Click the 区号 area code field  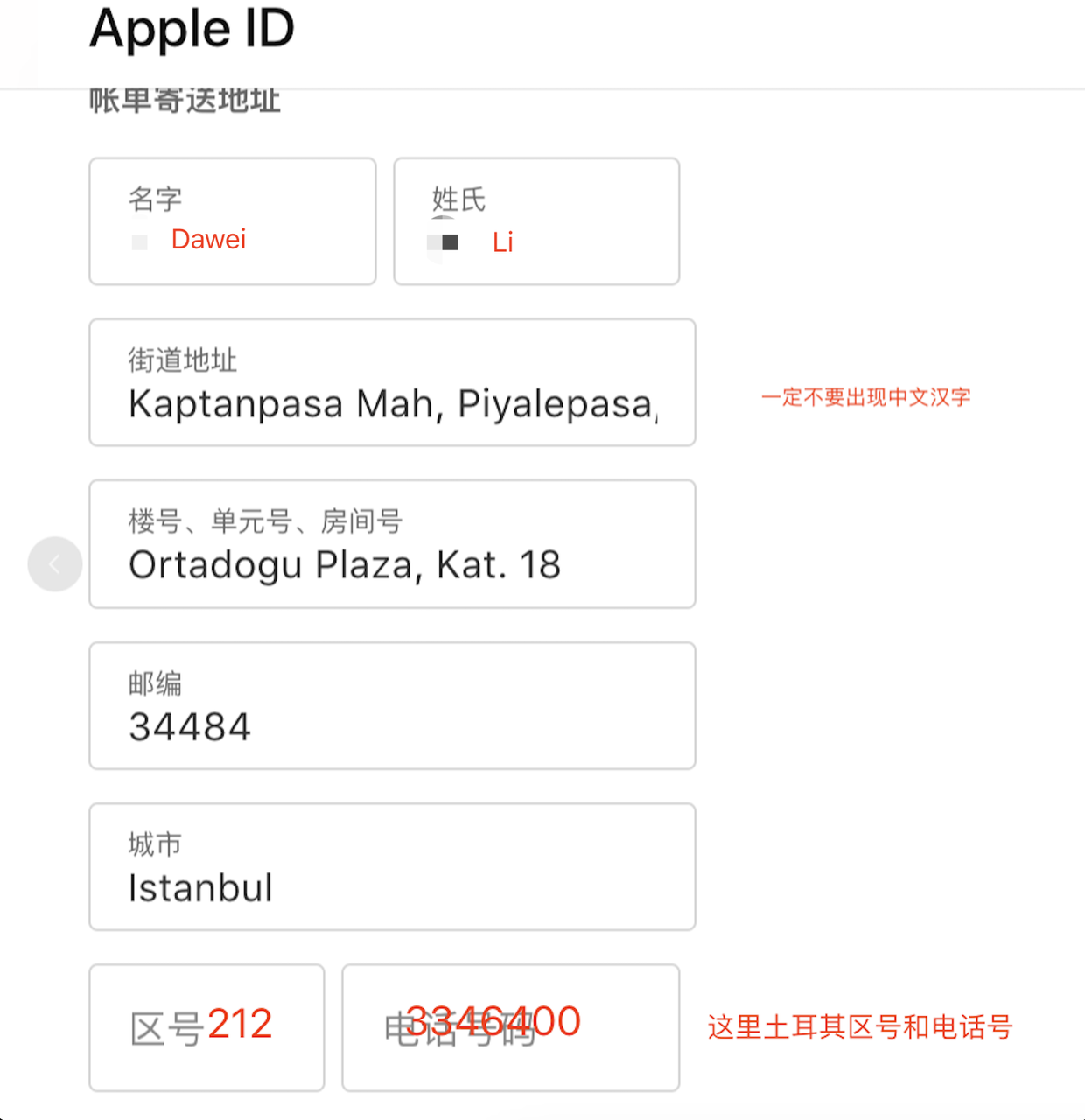click(x=206, y=1027)
